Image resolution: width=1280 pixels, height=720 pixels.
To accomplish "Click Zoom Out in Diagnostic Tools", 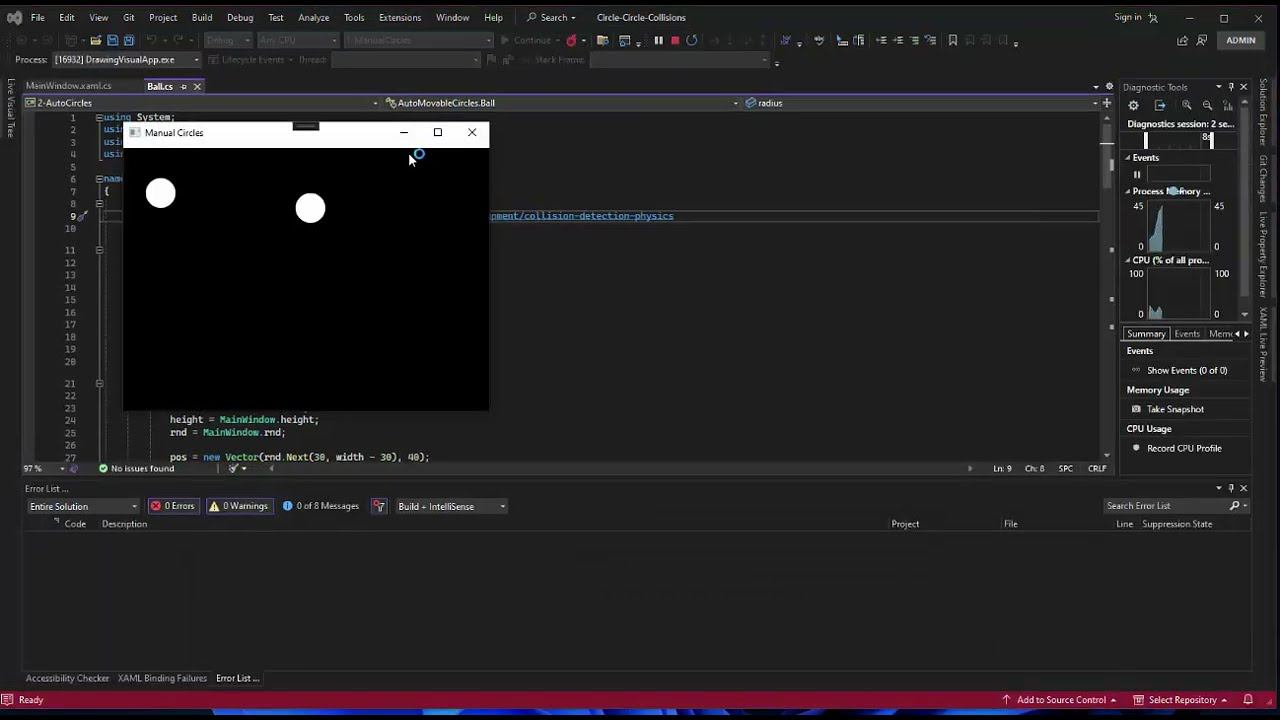I will (x=1207, y=105).
